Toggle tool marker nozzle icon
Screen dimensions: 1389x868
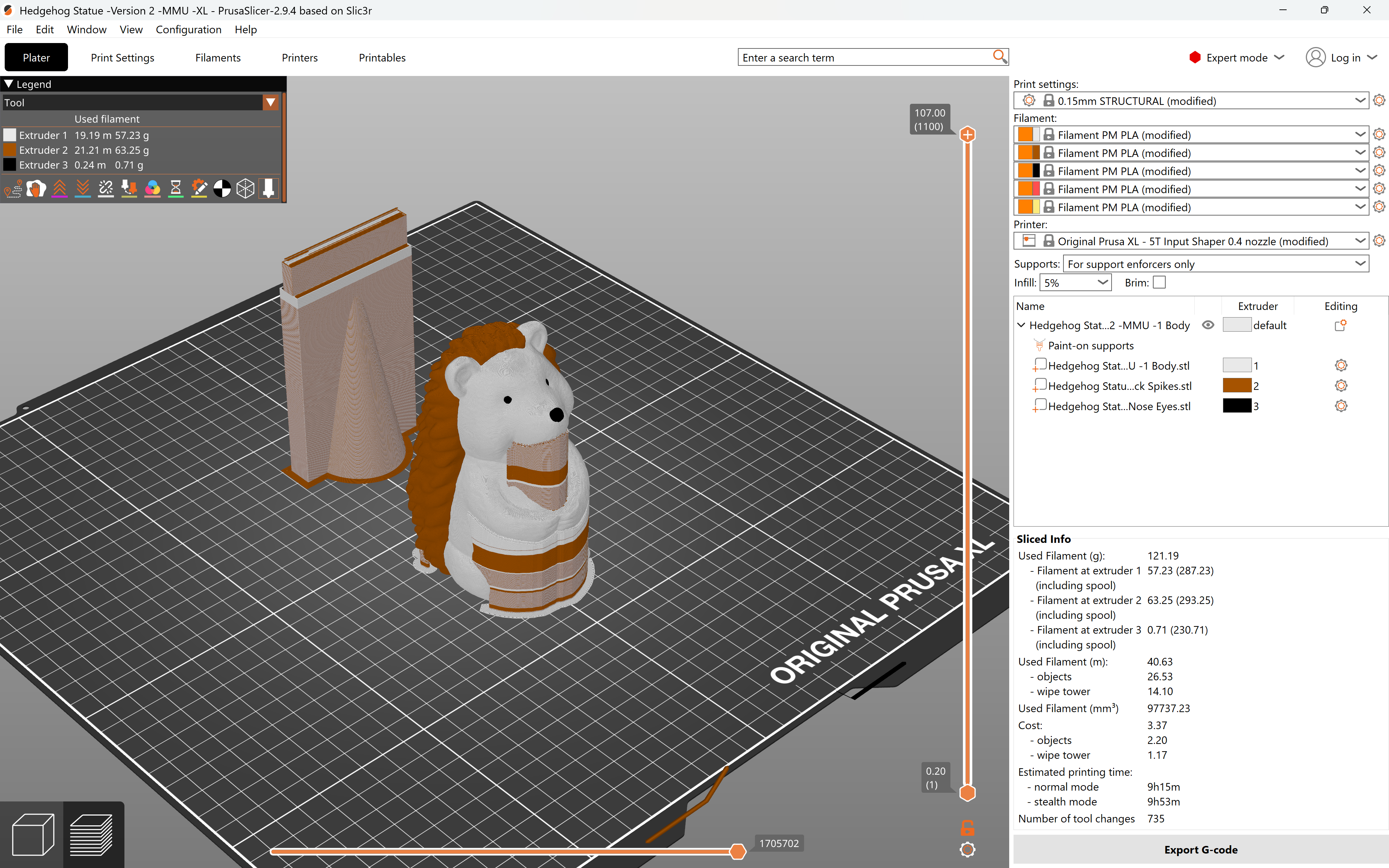[269, 188]
